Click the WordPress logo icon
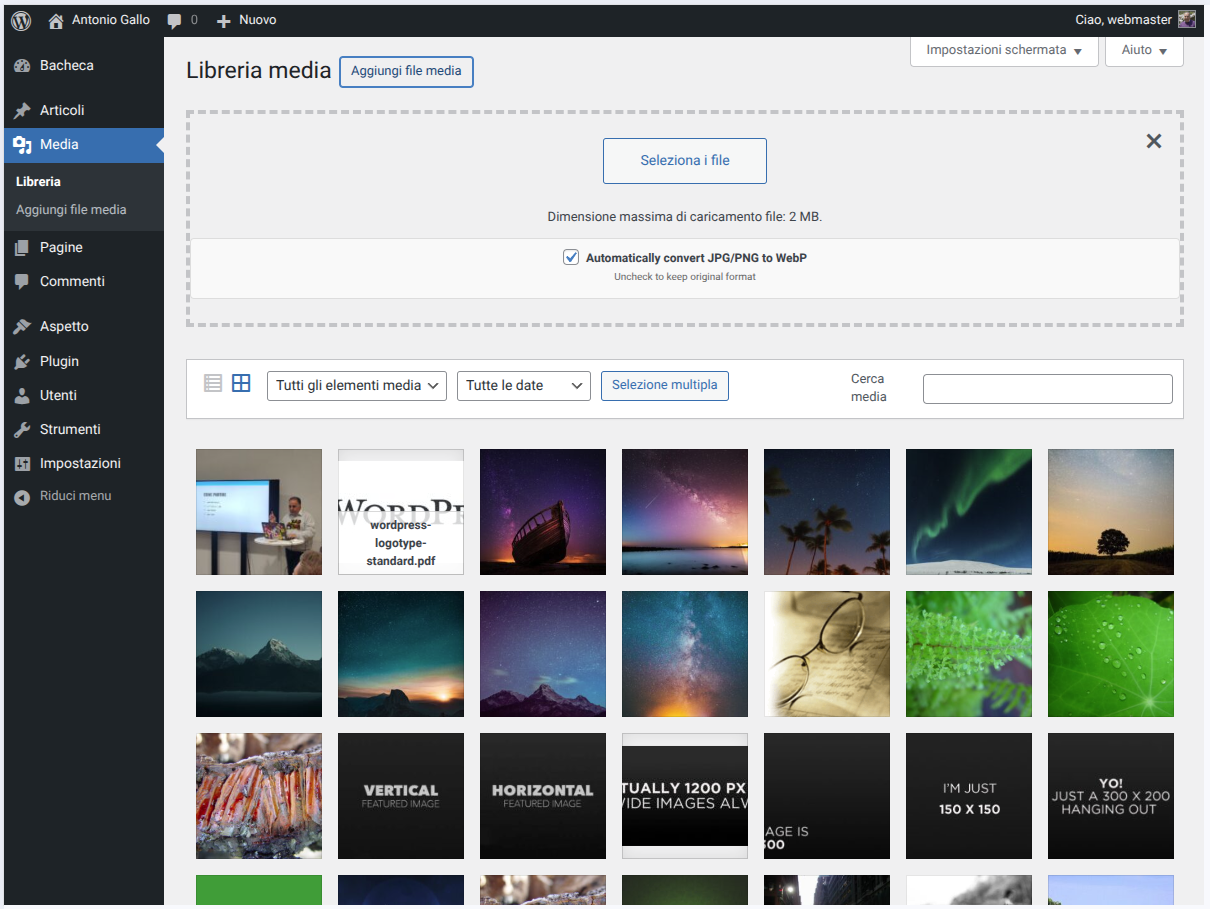Screen dimensions: 1210x909 21,20
